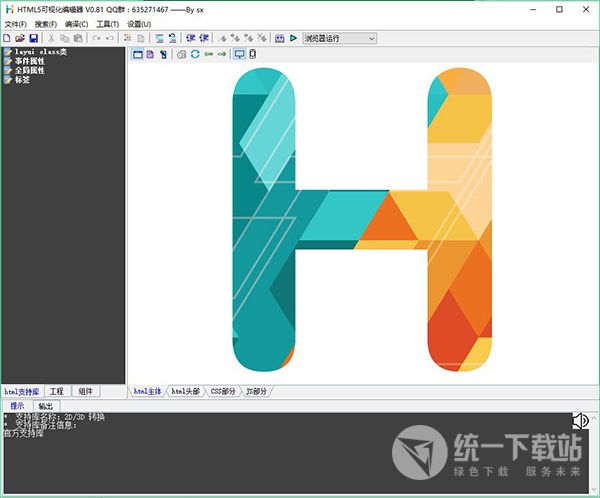This screenshot has width=600, height=498.
Task: Switch to the 输出 output tab
Action: click(x=46, y=406)
